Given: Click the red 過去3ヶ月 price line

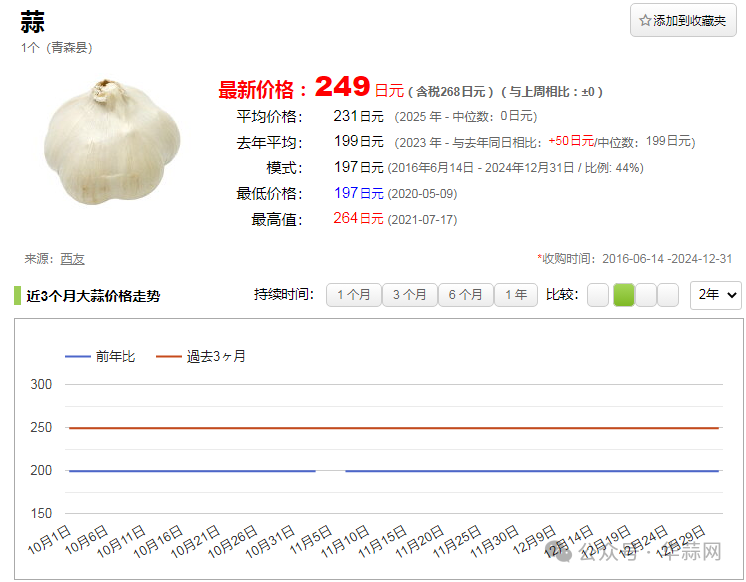Looking at the screenshot, I should point(394,428).
